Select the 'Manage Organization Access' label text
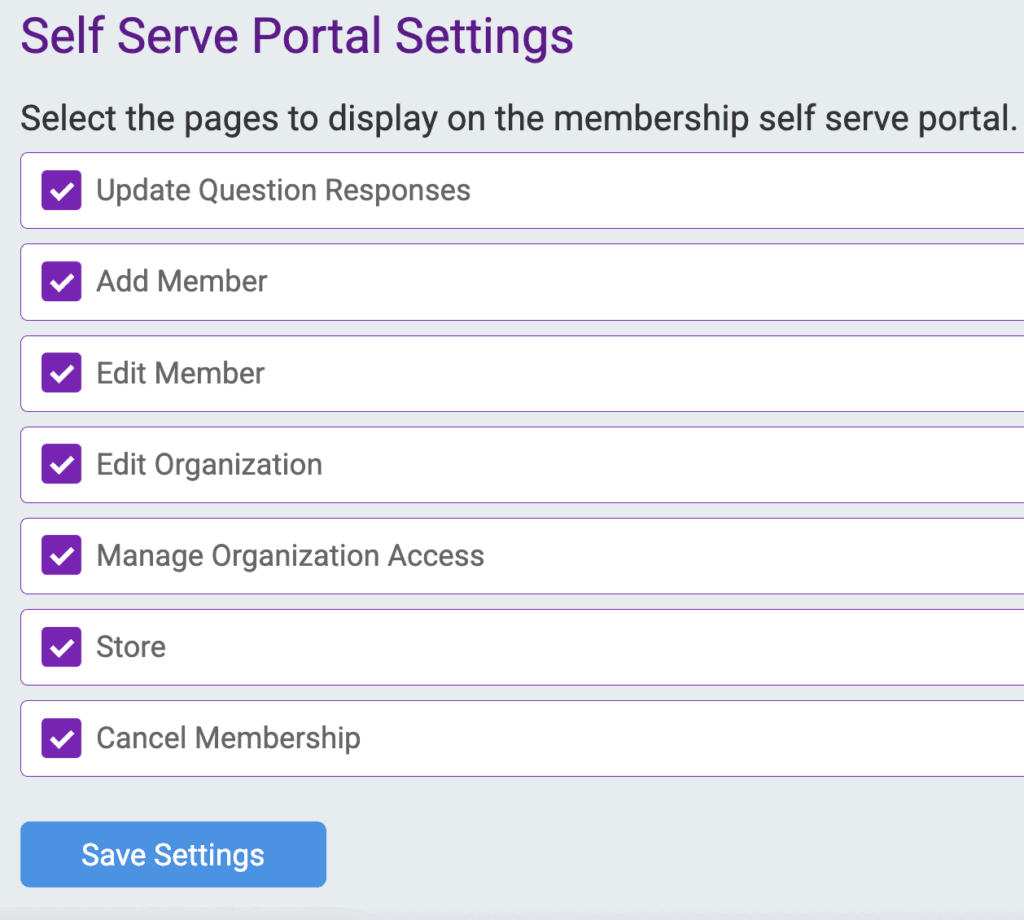 (290, 556)
